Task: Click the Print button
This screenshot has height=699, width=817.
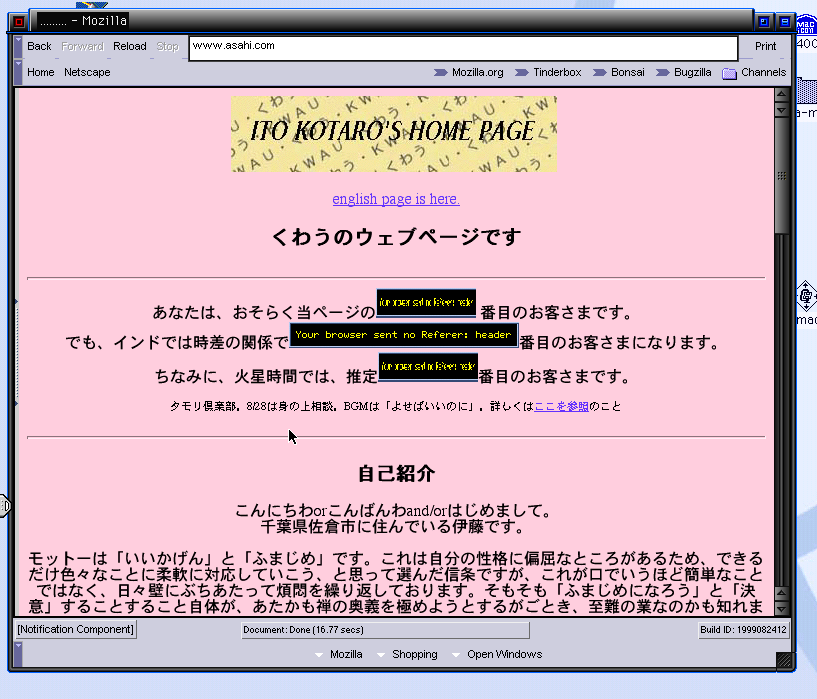Action: point(765,46)
